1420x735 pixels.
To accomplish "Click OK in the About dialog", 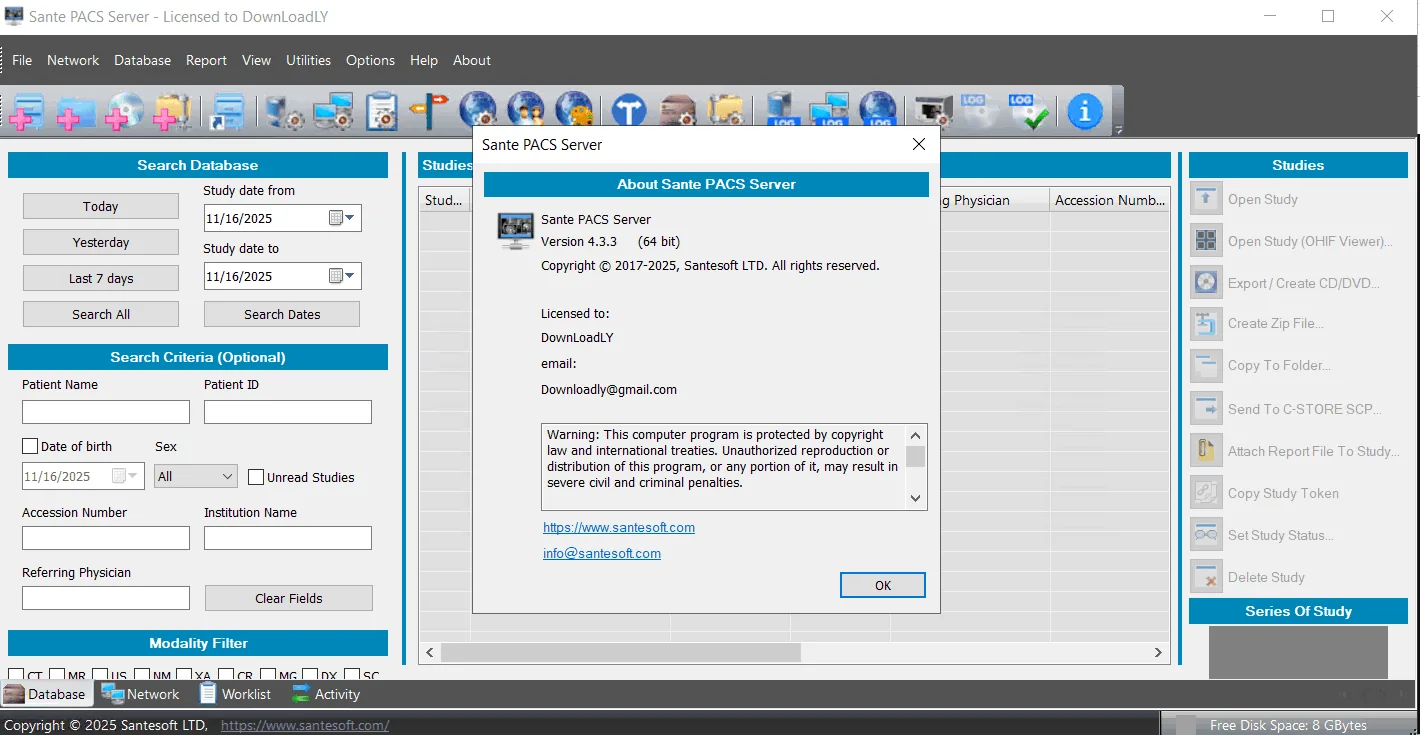I will 883,585.
